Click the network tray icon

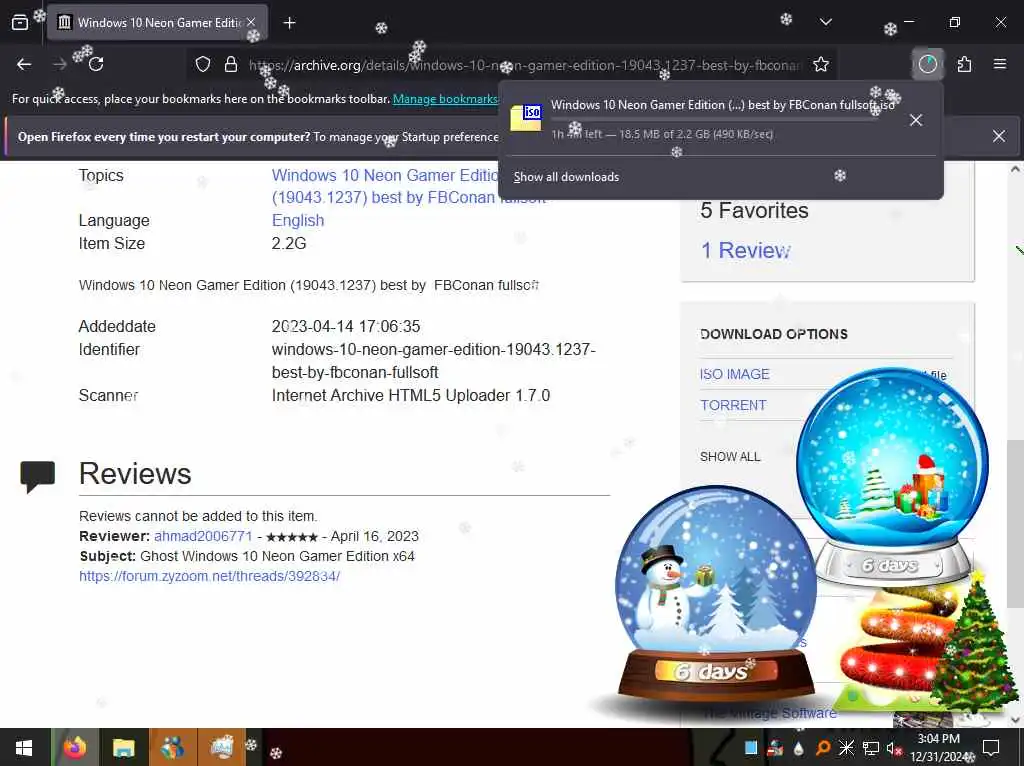[871, 748]
